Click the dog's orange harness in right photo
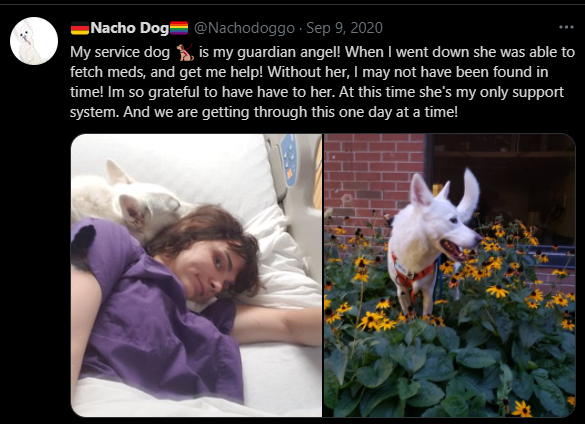 [x=412, y=274]
